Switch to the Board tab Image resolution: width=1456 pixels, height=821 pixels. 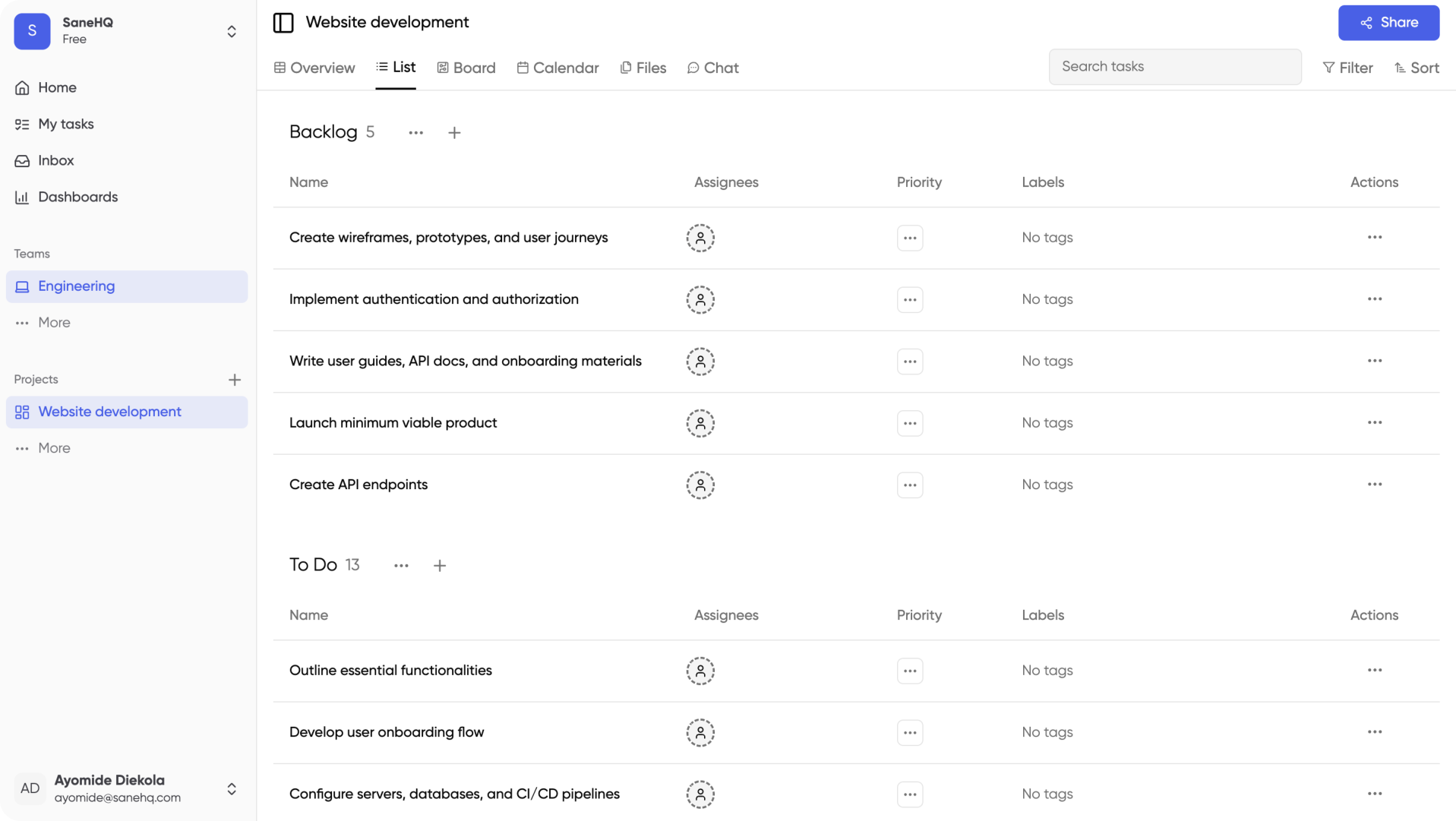(466, 68)
